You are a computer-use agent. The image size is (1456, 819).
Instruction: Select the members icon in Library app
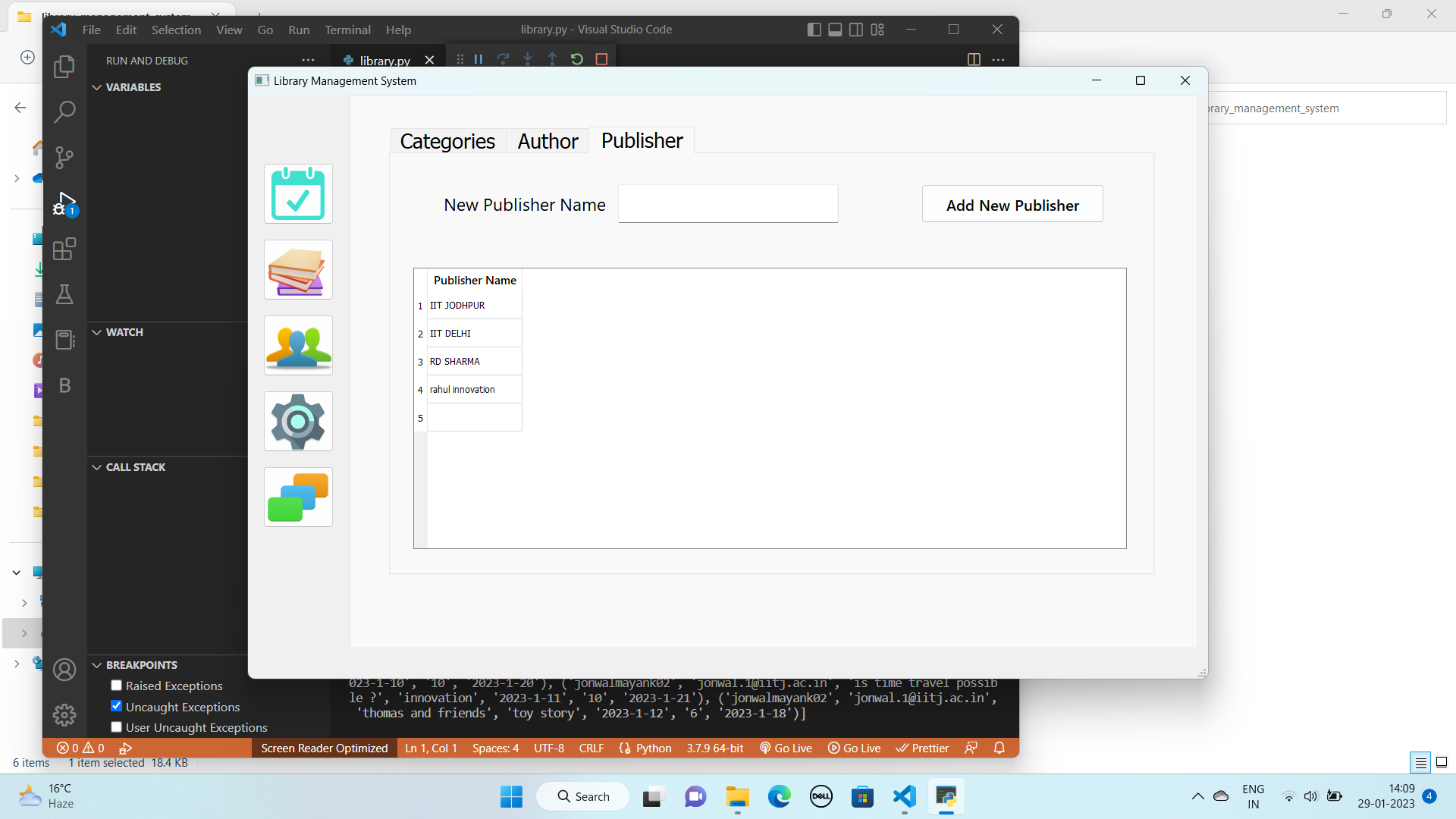297,345
